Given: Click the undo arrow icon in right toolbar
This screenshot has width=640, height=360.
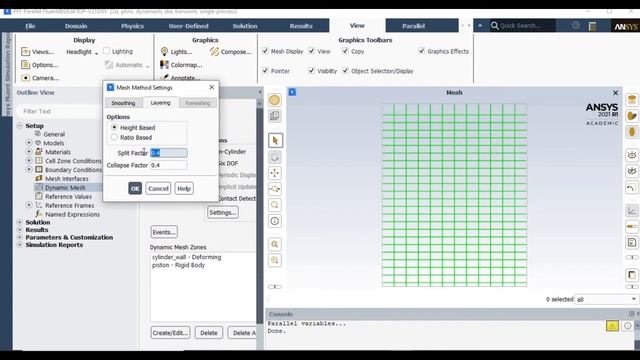Looking at the screenshot, I should [632, 188].
